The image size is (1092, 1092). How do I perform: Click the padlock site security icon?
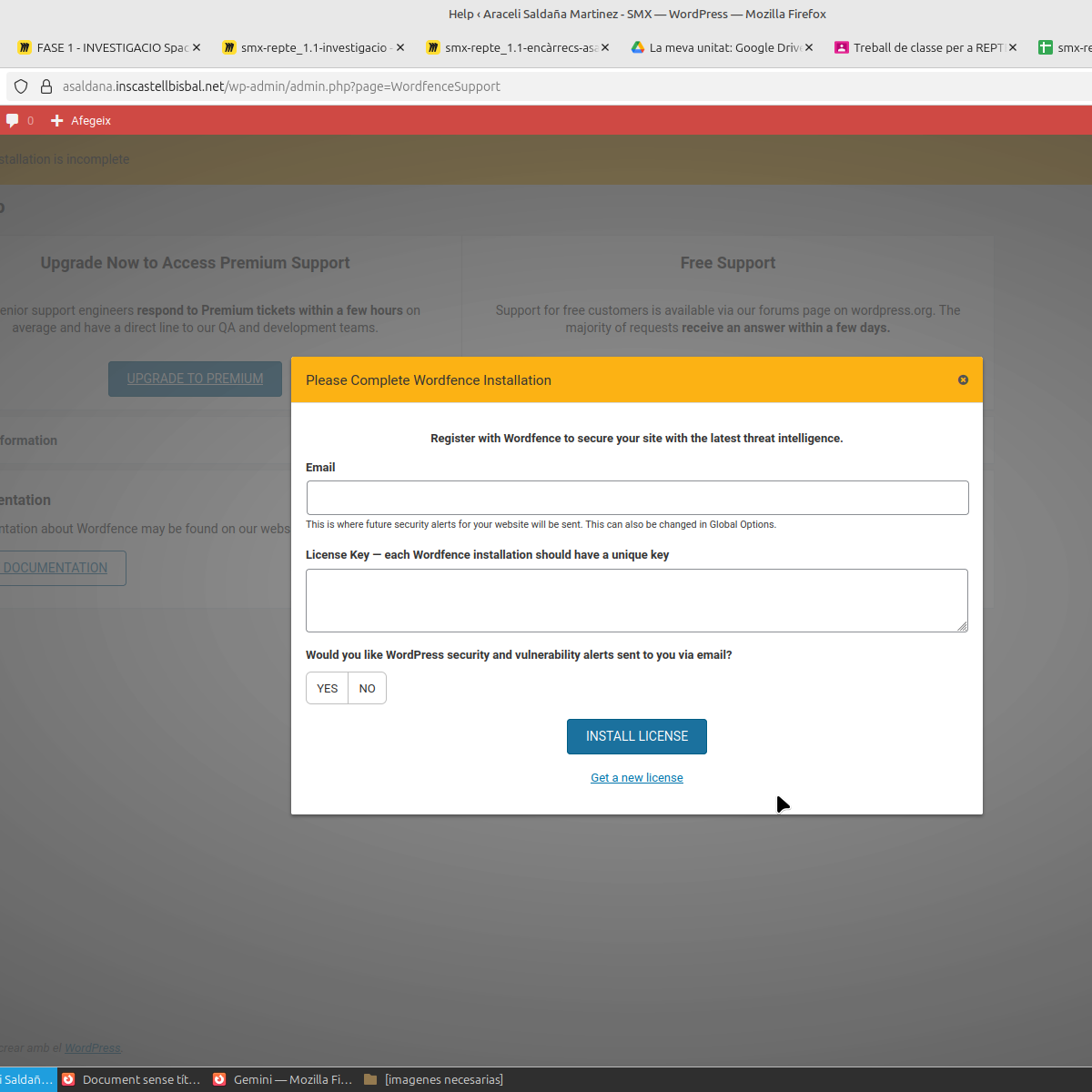coord(46,86)
